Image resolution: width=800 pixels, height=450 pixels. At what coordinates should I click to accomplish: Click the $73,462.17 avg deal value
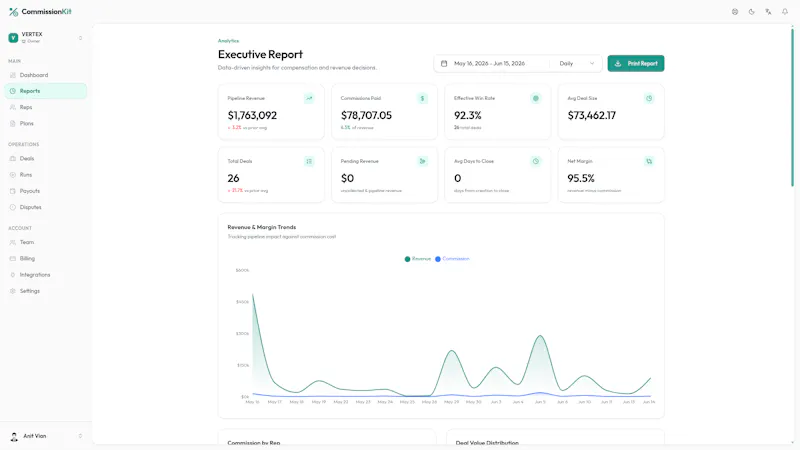point(592,115)
